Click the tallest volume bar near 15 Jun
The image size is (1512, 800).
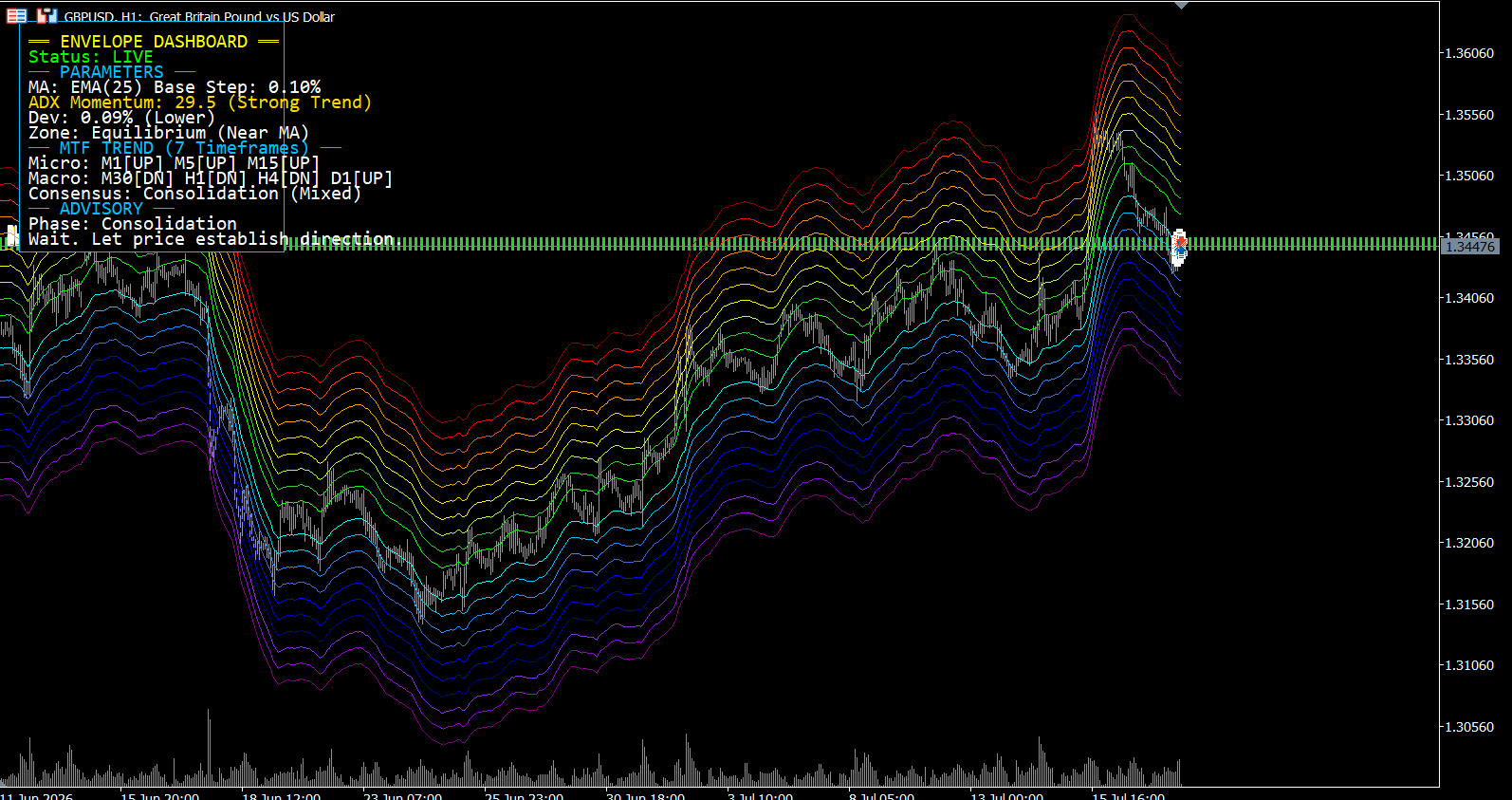pos(209,747)
